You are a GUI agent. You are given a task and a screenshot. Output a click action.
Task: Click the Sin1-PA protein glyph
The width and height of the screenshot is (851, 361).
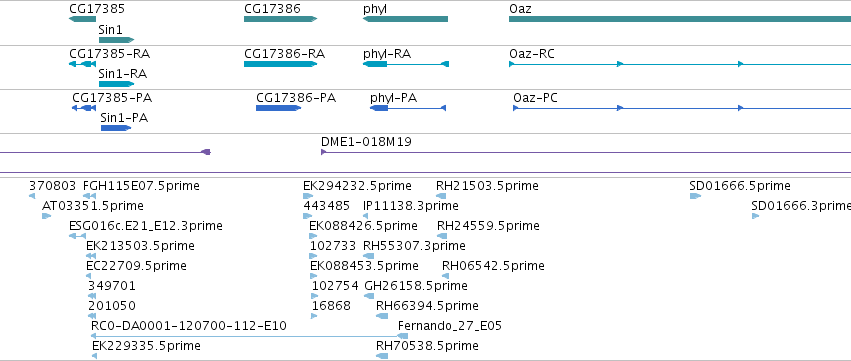[116, 128]
